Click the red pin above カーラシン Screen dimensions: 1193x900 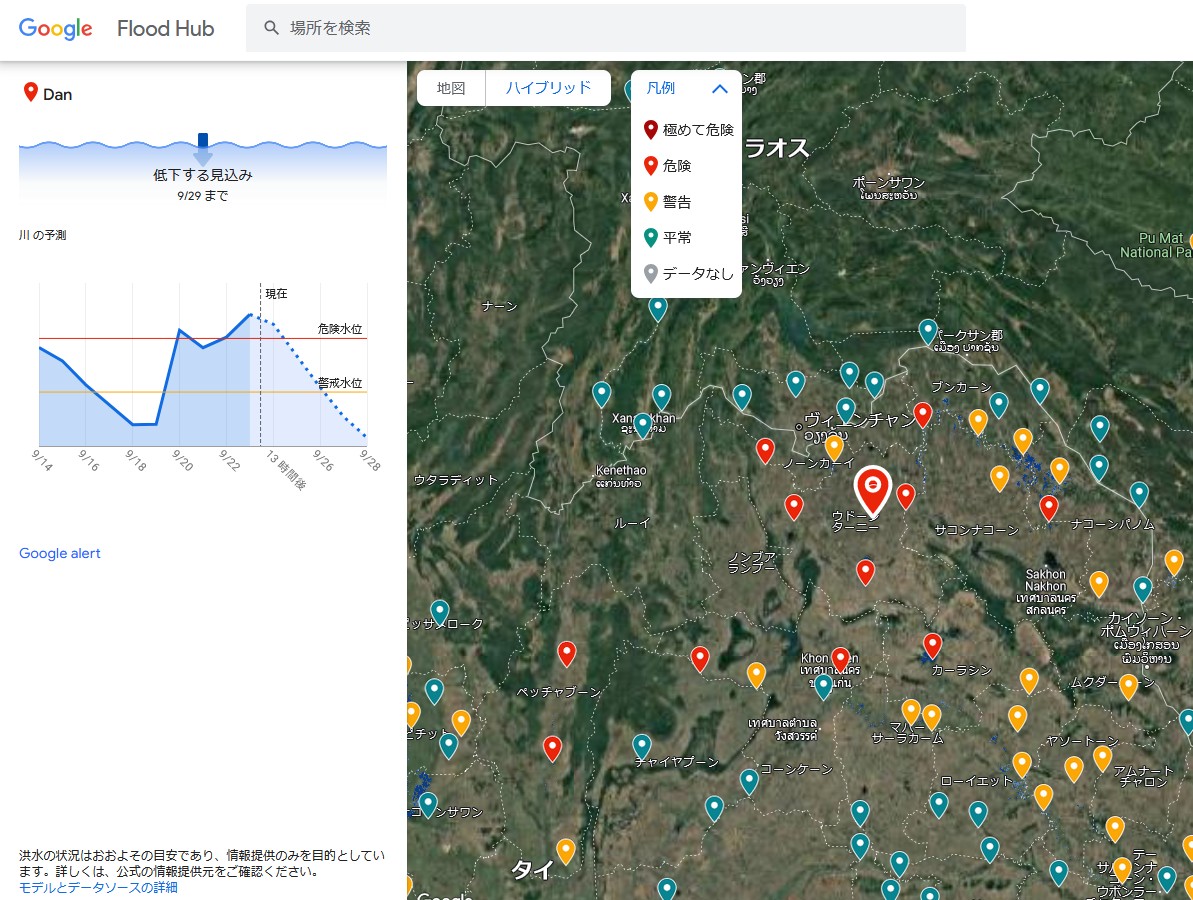coord(933,646)
